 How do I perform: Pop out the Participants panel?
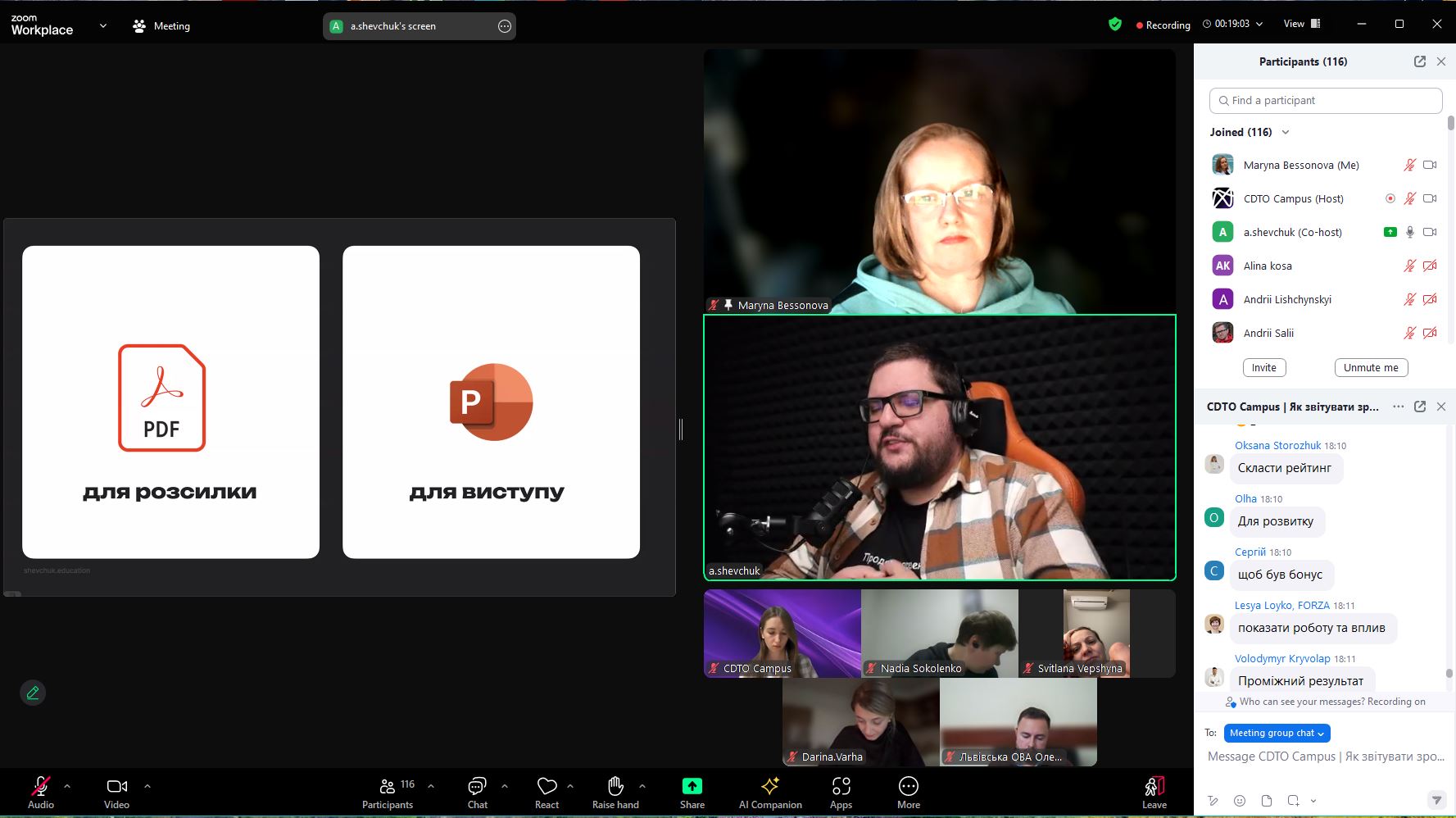(x=1419, y=61)
